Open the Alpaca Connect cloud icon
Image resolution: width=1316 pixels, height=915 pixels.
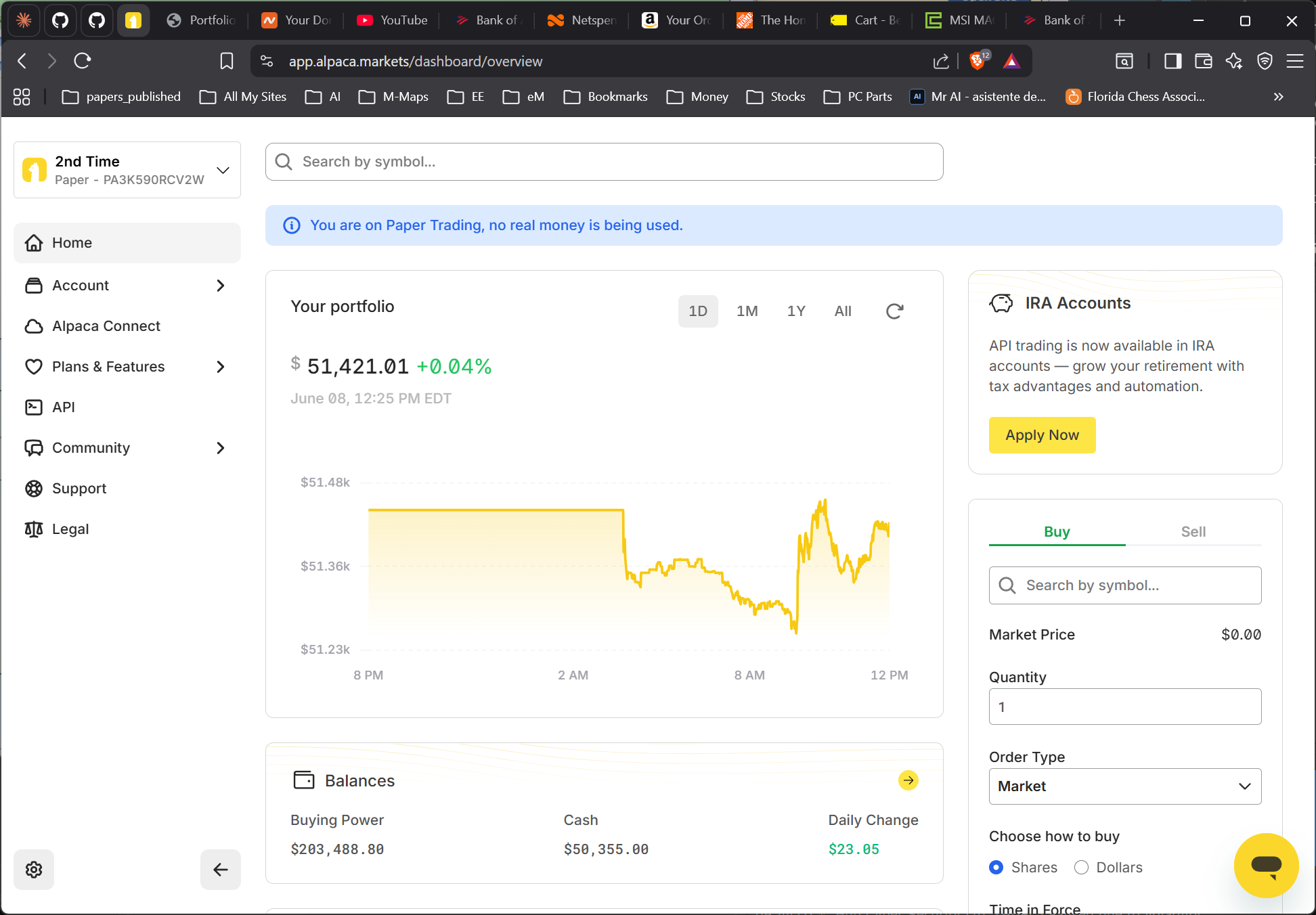pyautogui.click(x=34, y=326)
